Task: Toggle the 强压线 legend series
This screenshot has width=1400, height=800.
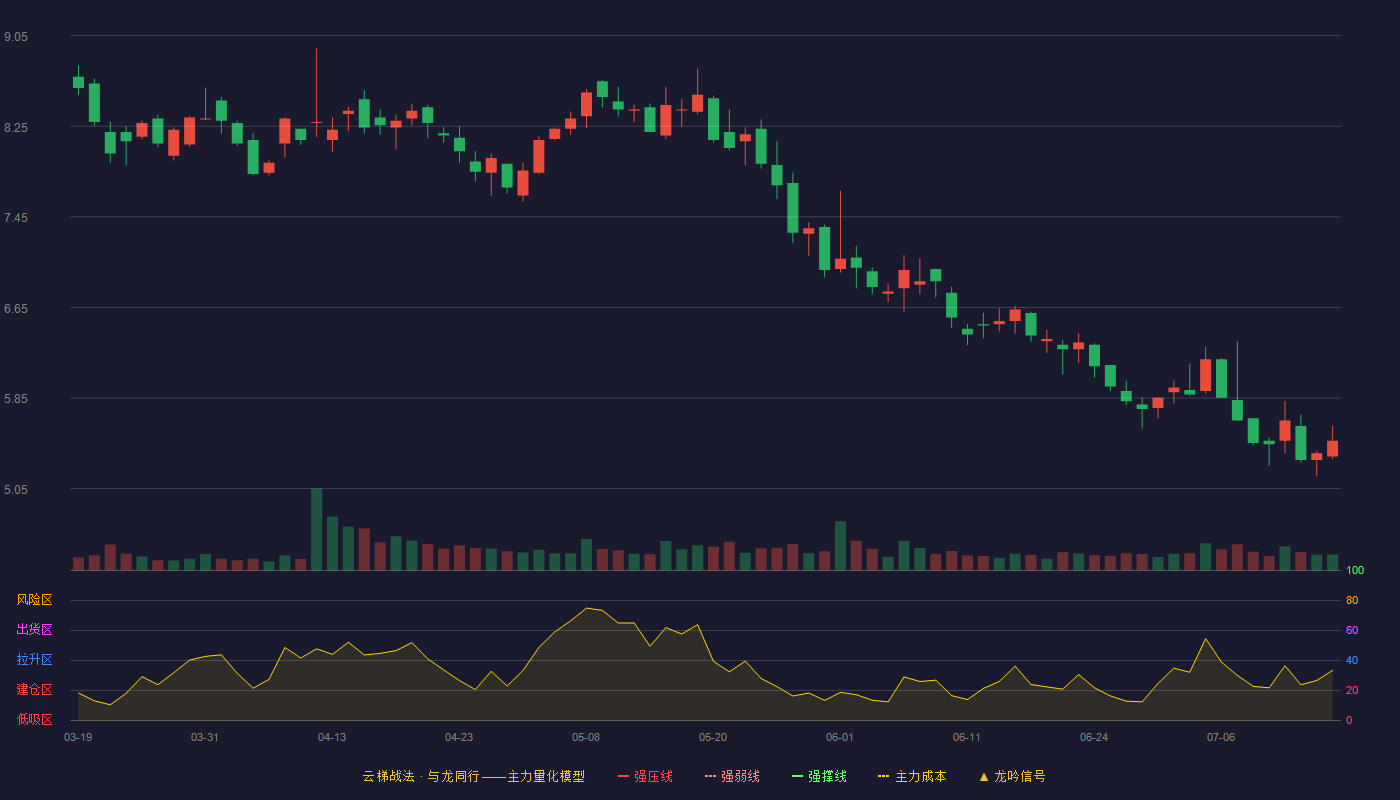Action: (x=645, y=776)
